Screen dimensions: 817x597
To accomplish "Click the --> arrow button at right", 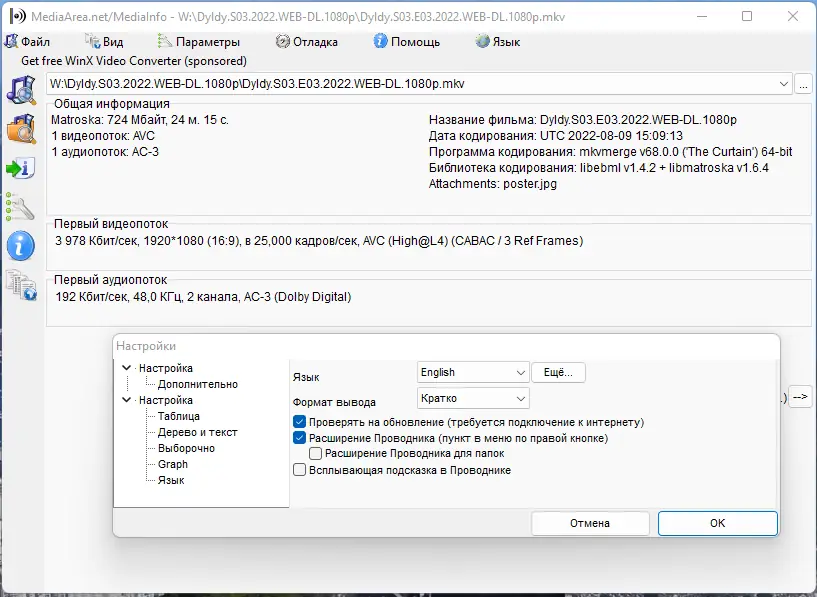I will click(800, 397).
